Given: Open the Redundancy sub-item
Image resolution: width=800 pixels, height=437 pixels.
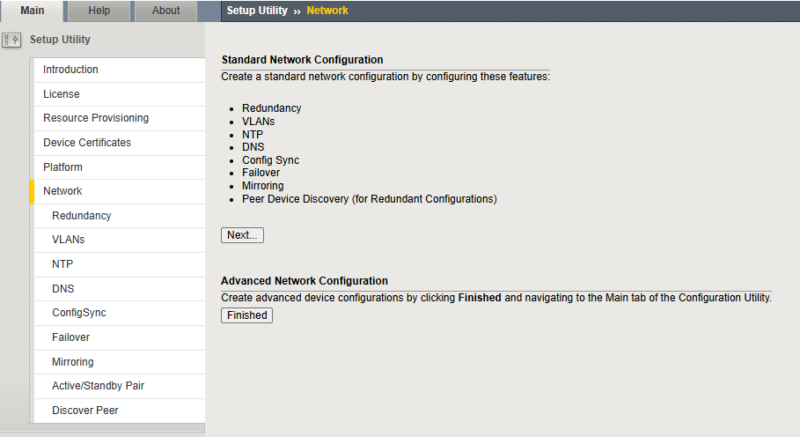Looking at the screenshot, I should [119, 216].
